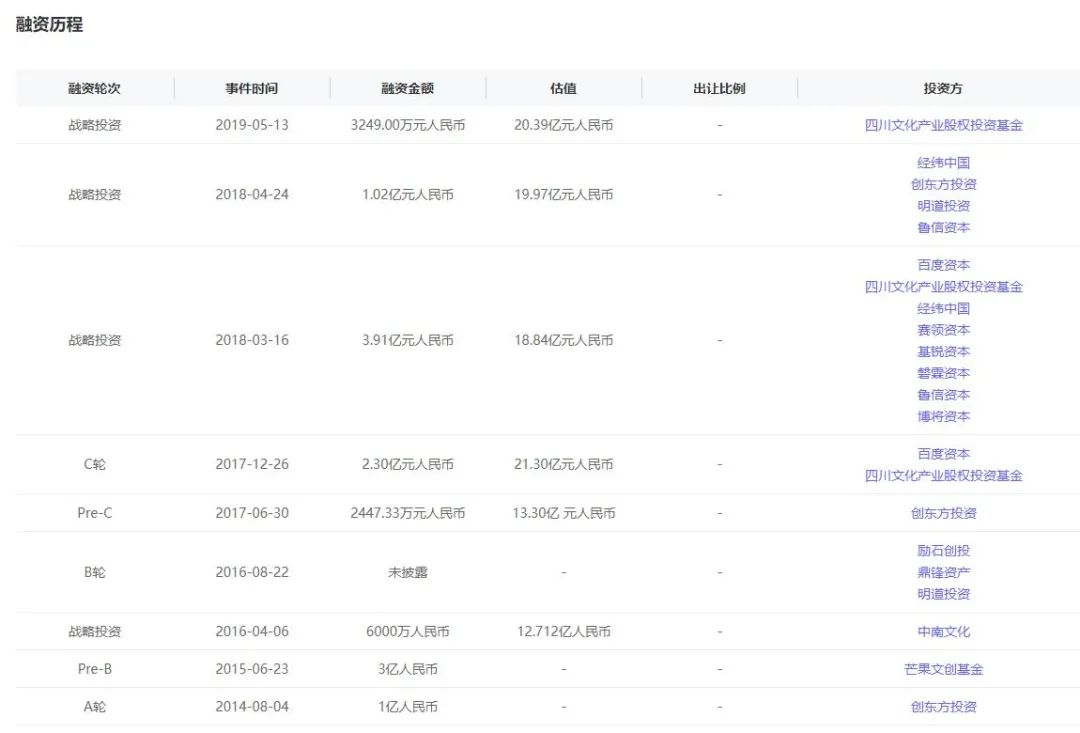Select amount 3亿人民币

coord(408,669)
